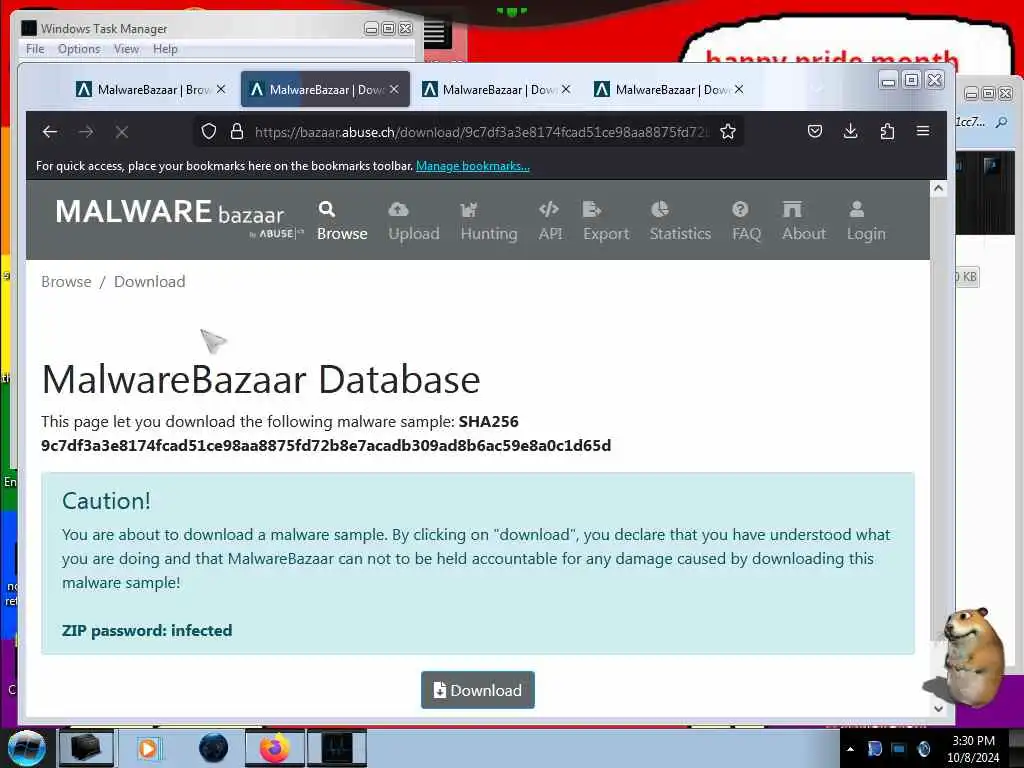Click the search magnifier in the background window

1001,121
